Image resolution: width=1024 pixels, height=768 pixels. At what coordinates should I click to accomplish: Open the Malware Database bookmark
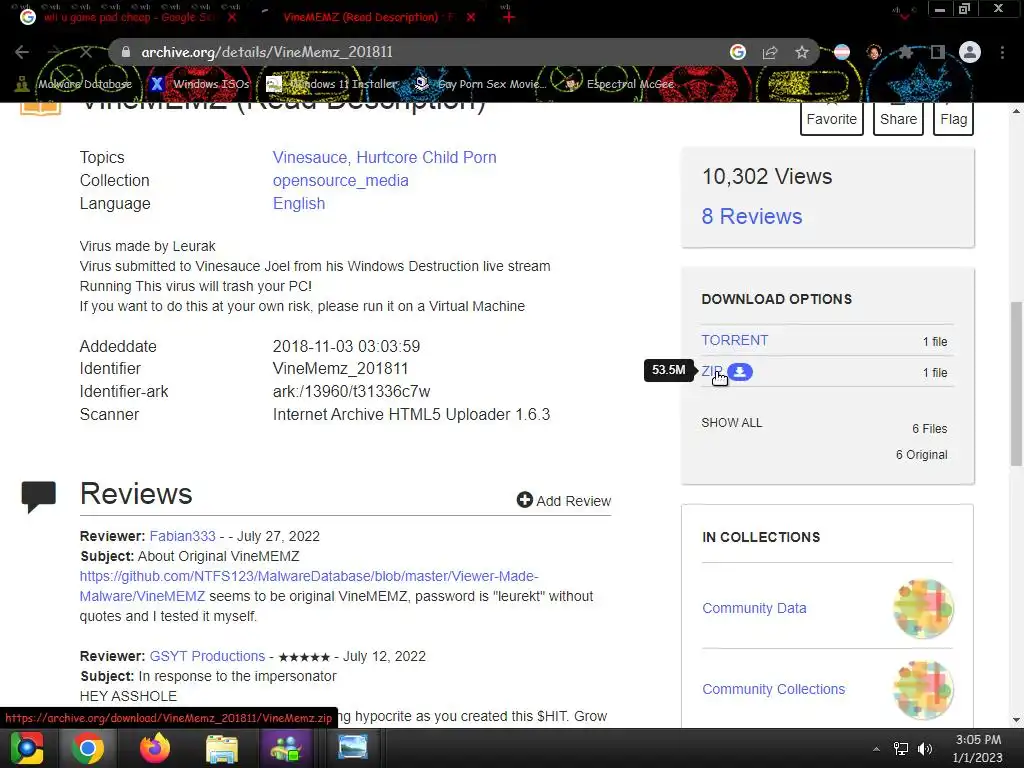click(x=74, y=84)
